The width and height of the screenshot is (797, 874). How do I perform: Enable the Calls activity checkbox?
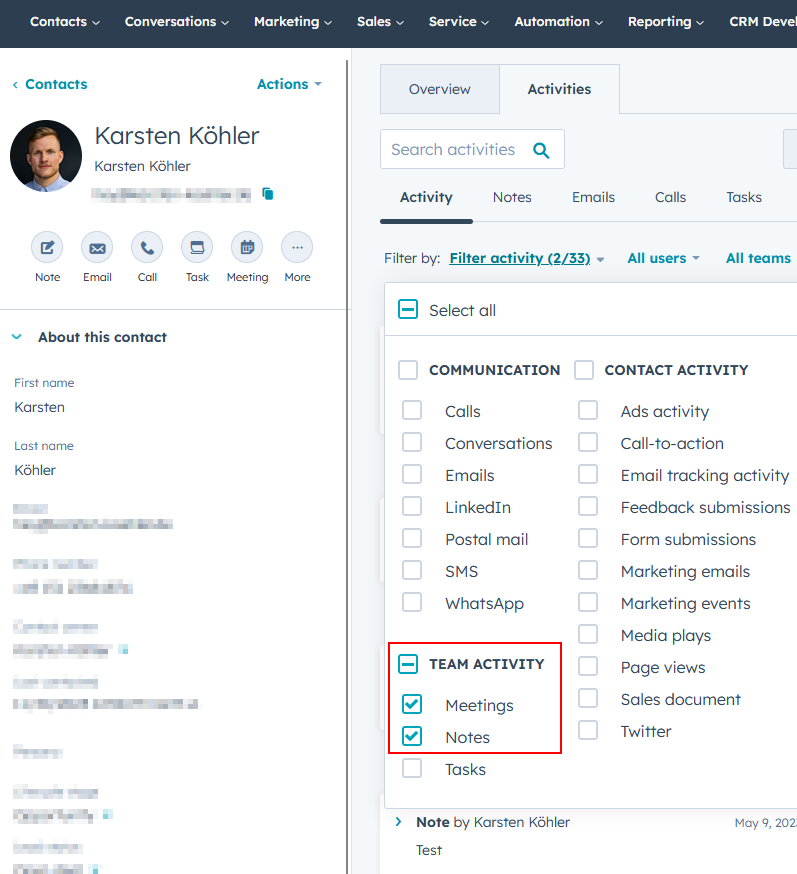tap(412, 411)
